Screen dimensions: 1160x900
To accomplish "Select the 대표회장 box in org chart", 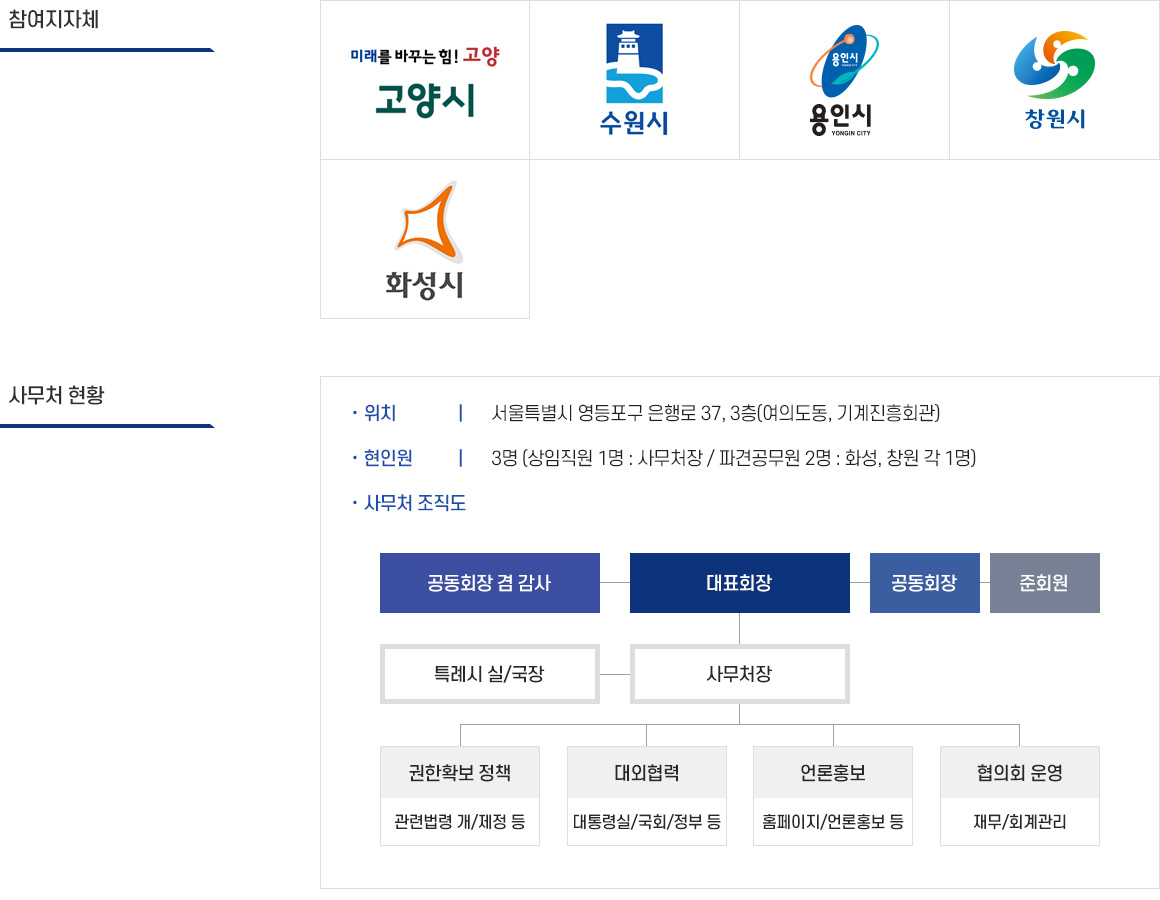I will pyautogui.click(x=740, y=583).
